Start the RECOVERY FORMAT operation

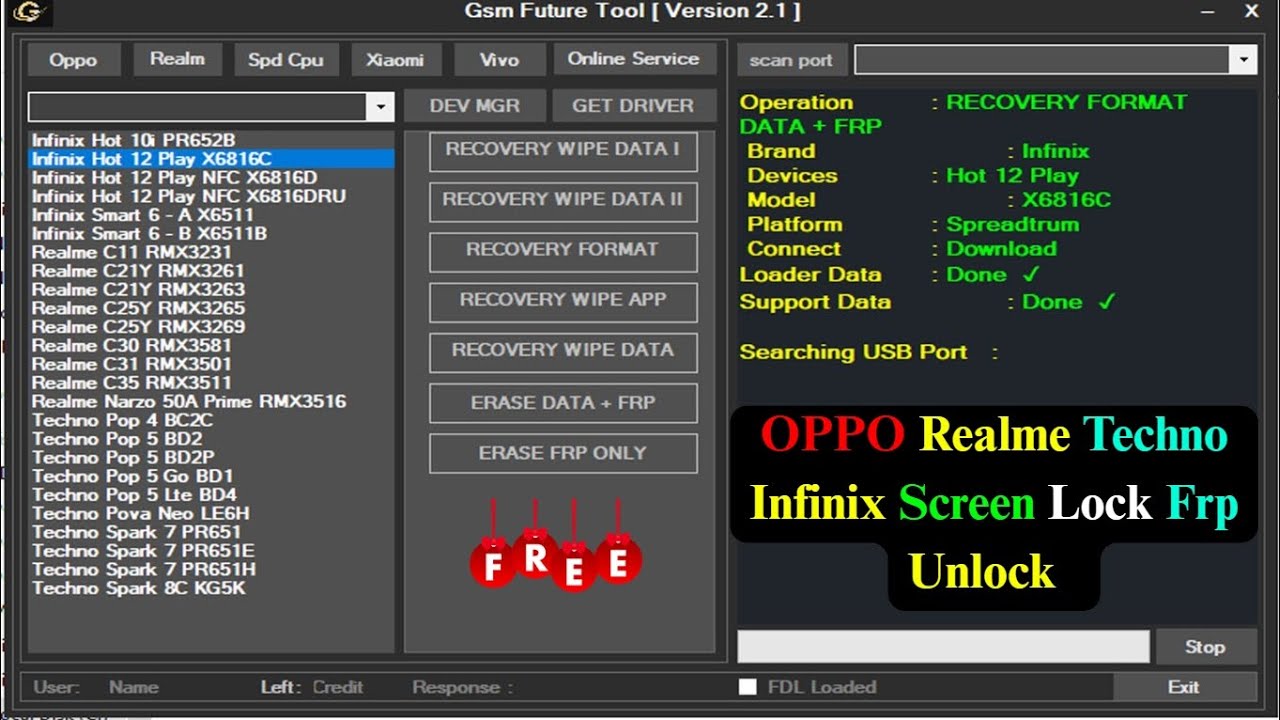click(x=563, y=250)
